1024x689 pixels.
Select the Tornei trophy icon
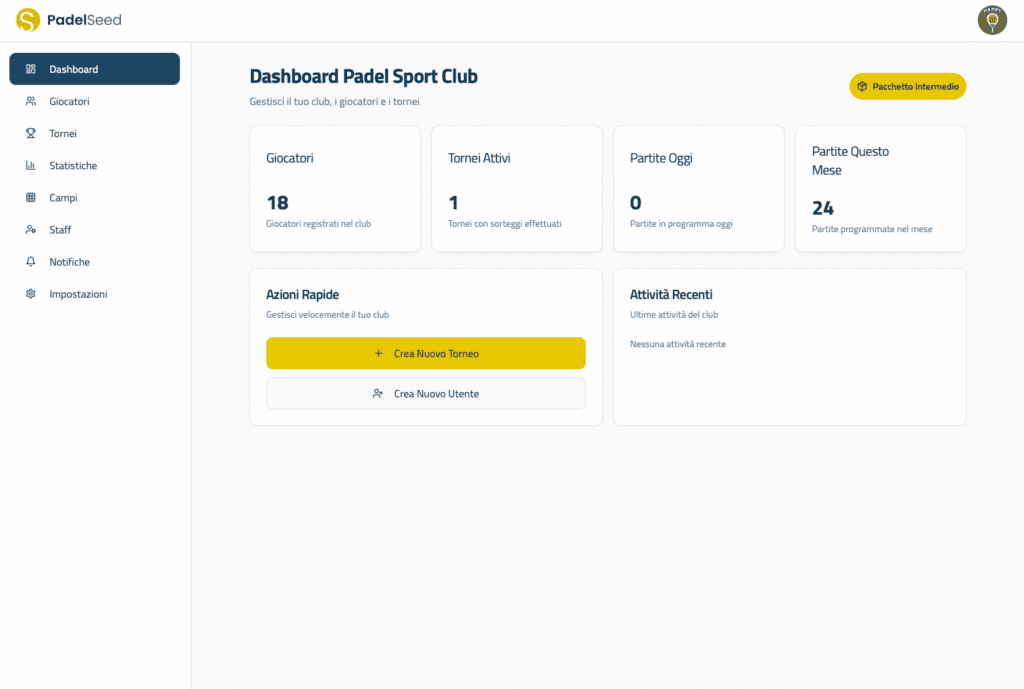click(29, 133)
